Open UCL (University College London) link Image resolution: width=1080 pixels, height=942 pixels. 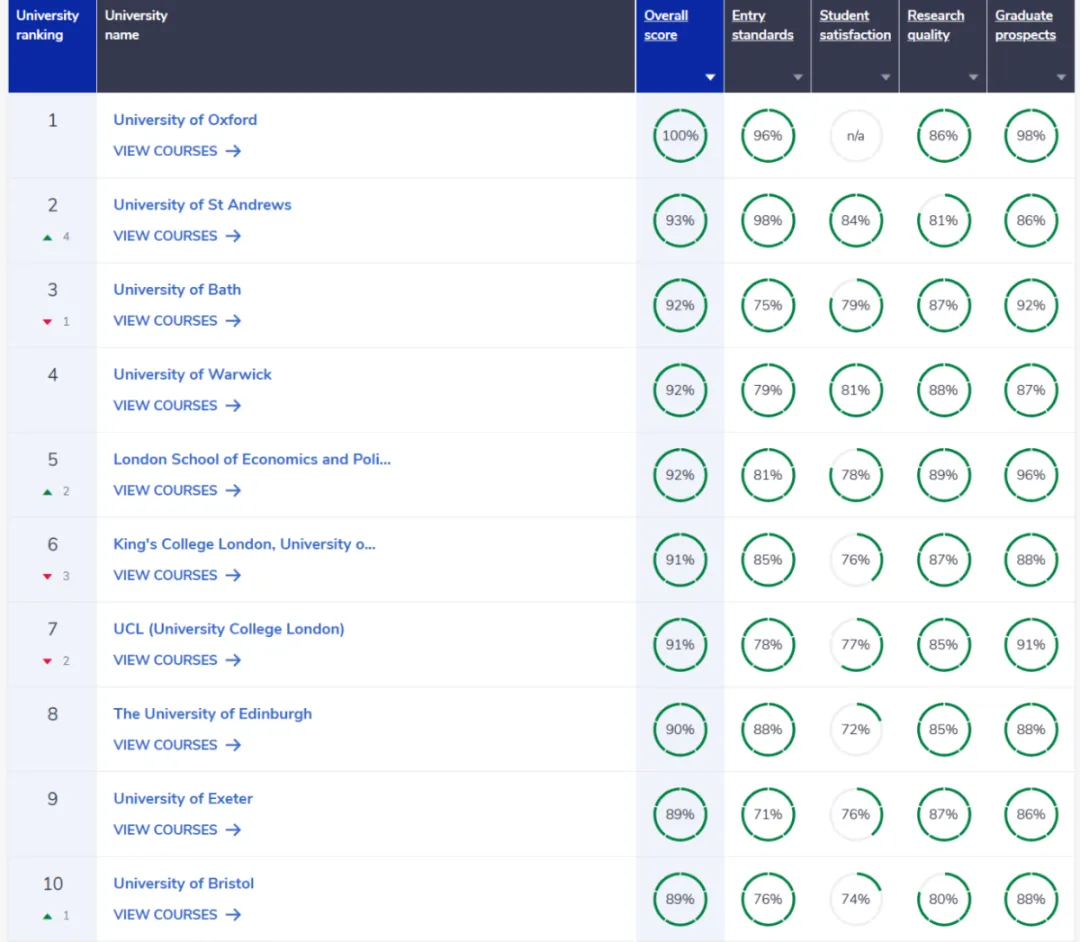tap(228, 629)
